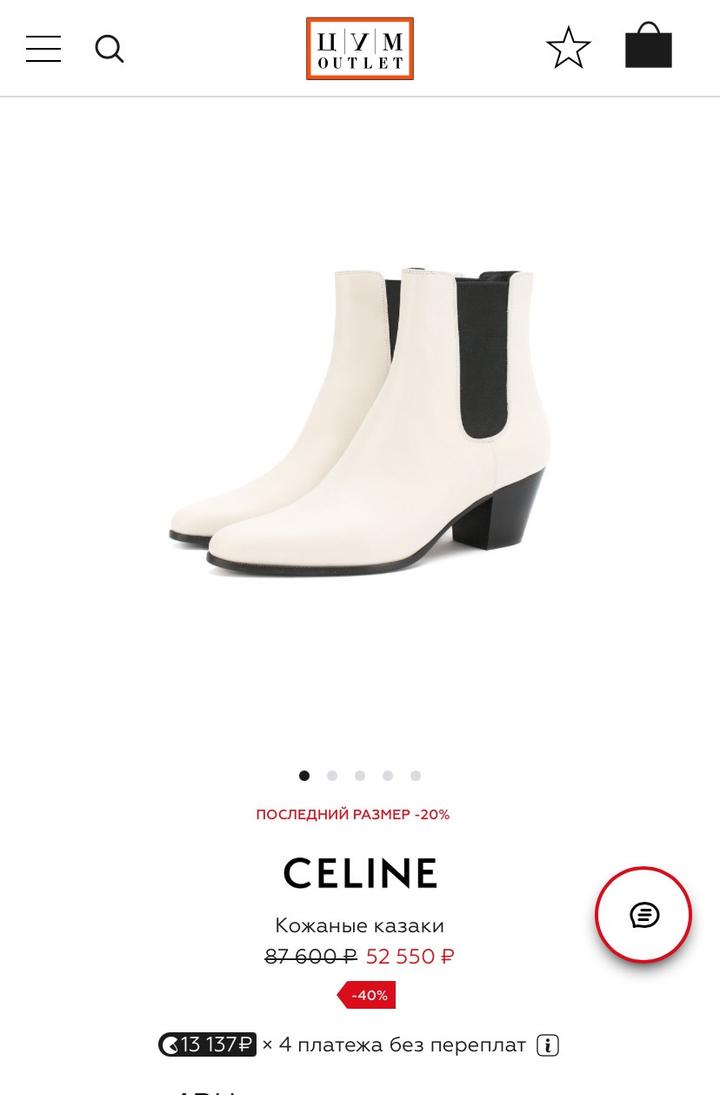720x1095 pixels.
Task: Tap the ПОСЛЕДНИЙ РАЗМЕР -20% label
Action: tap(353, 814)
